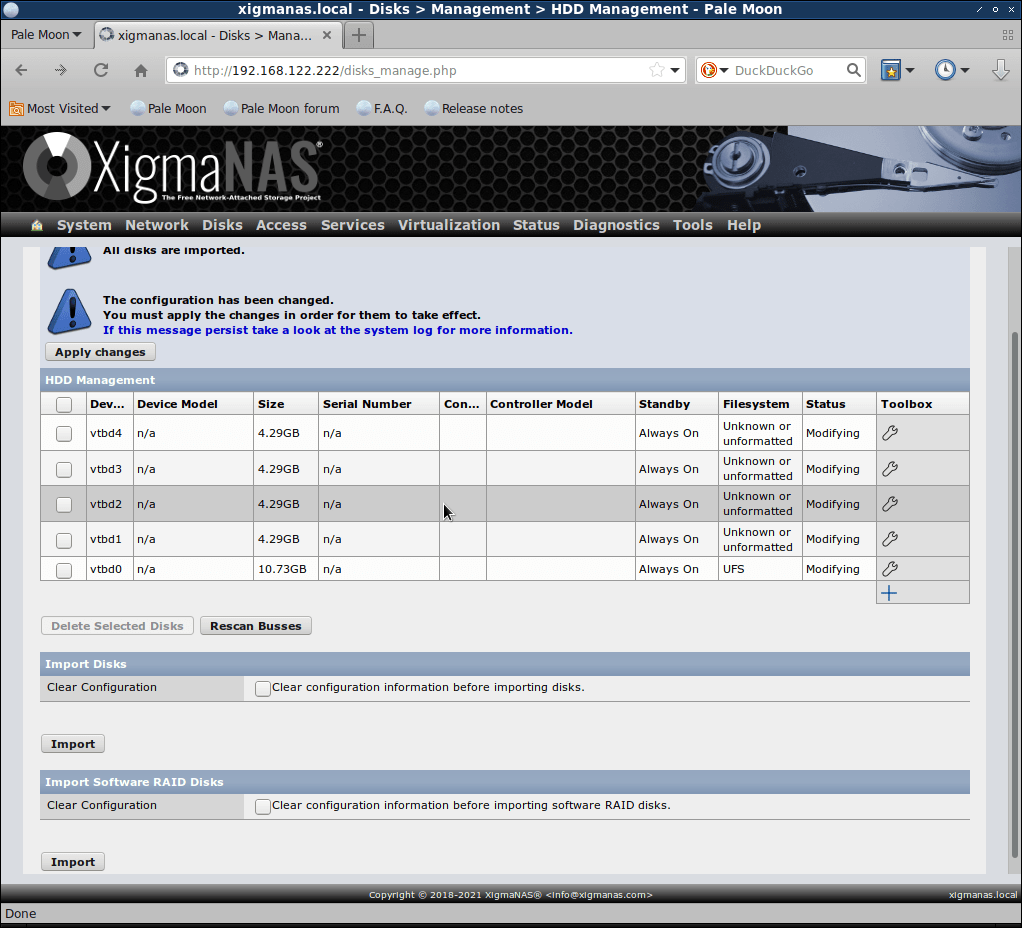This screenshot has width=1022, height=928.
Task: Open the history clock button
Action: point(945,70)
